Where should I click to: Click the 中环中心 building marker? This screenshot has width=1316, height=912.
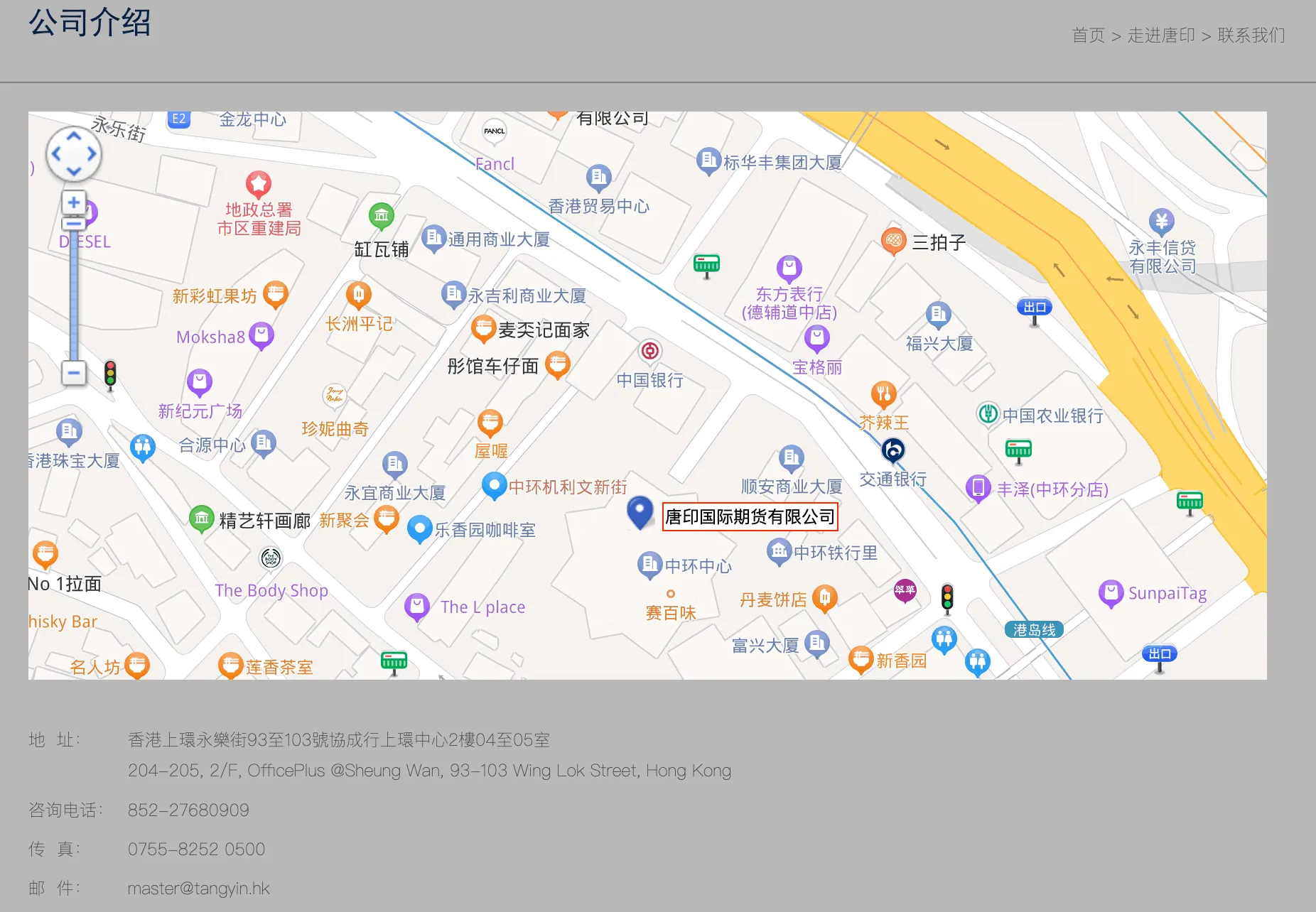tap(650, 565)
